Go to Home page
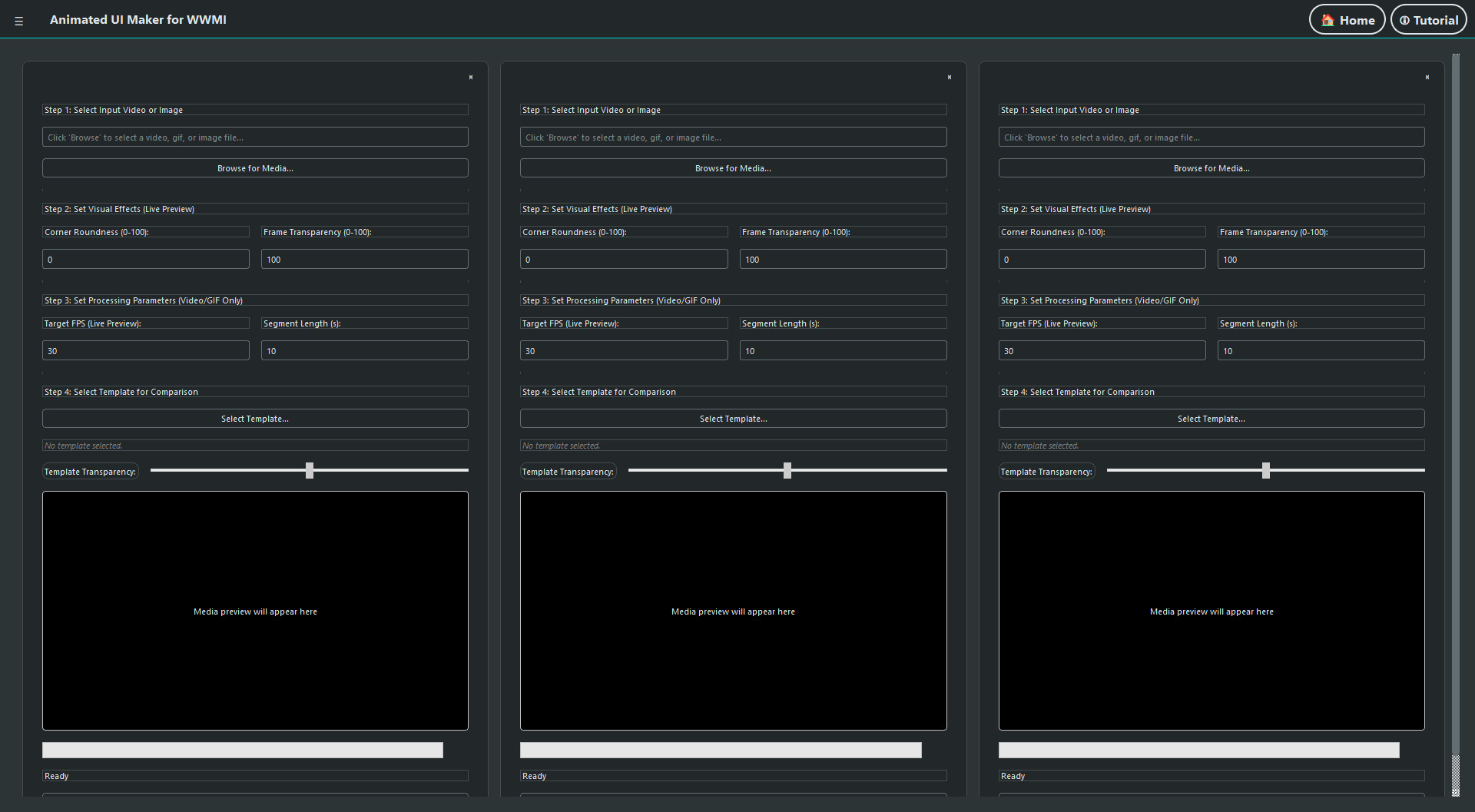The width and height of the screenshot is (1475, 812). coord(1347,20)
